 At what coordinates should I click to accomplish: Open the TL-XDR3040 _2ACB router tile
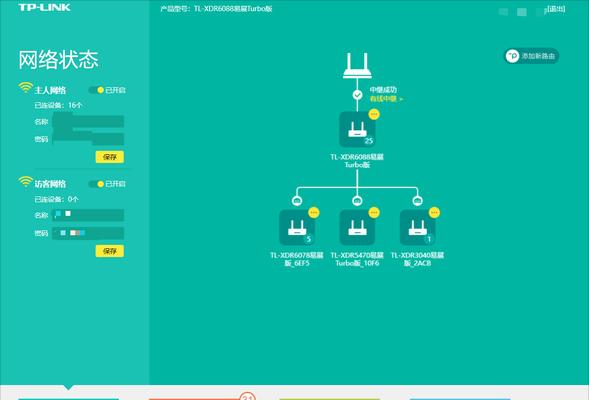pos(417,228)
